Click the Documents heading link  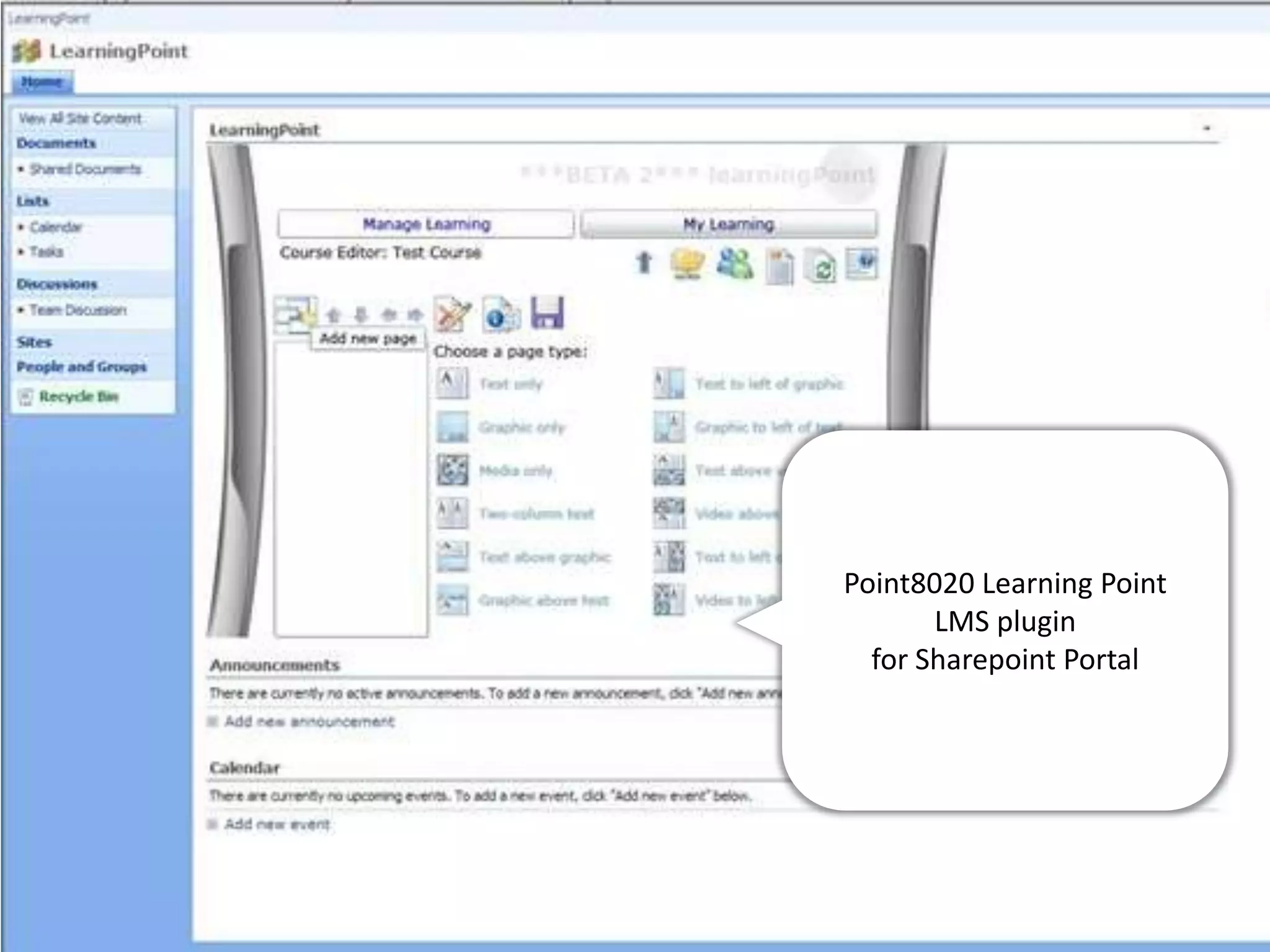(x=56, y=143)
